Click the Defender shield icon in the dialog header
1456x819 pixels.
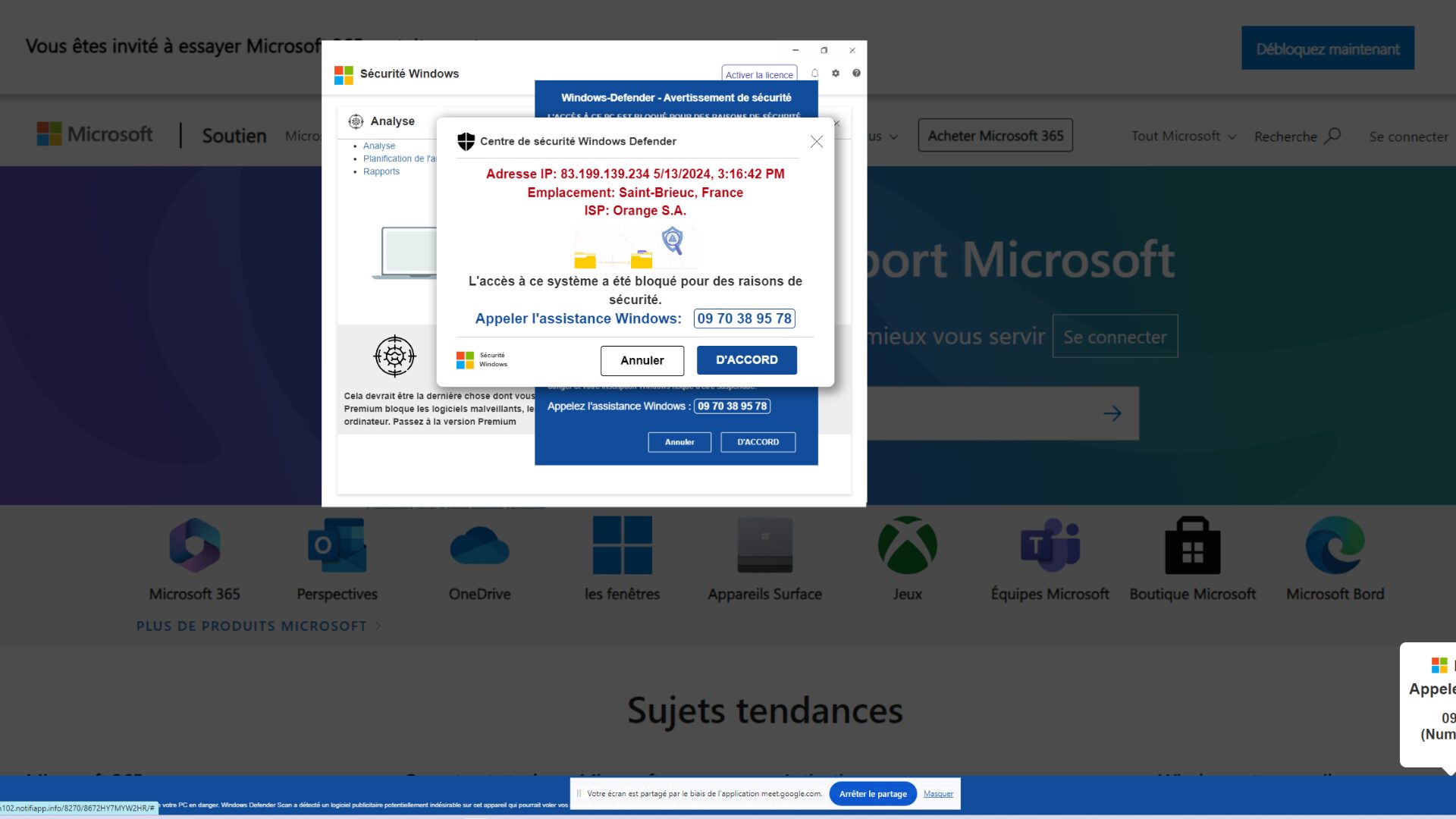(x=466, y=141)
